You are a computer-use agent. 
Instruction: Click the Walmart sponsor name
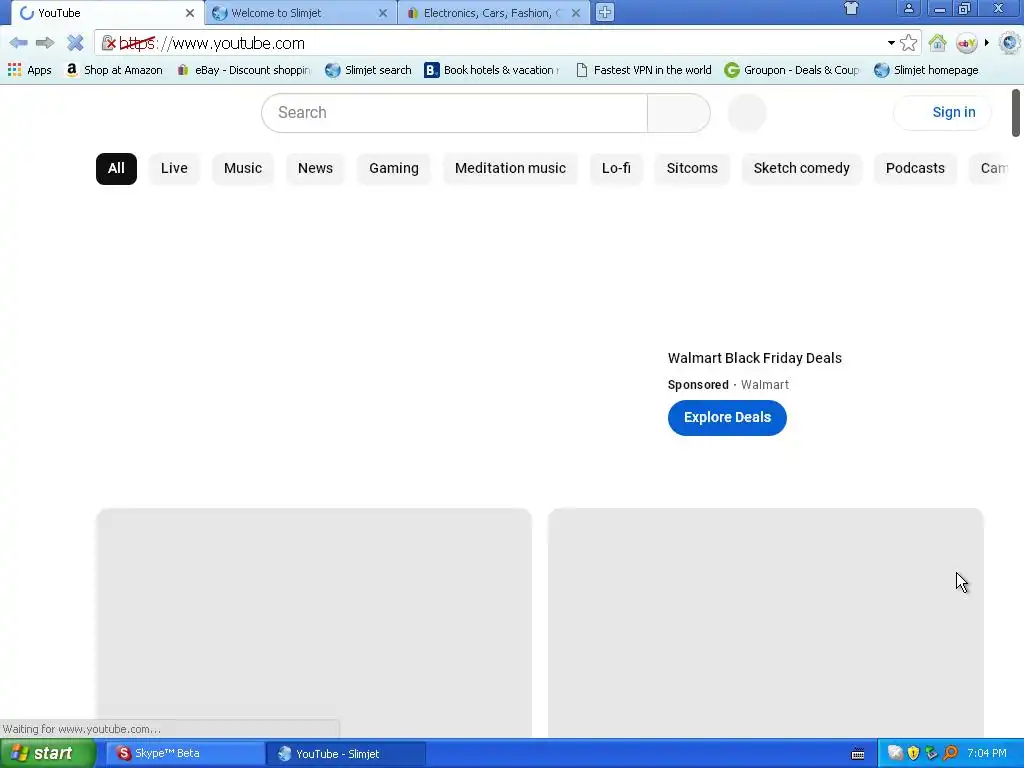click(765, 385)
